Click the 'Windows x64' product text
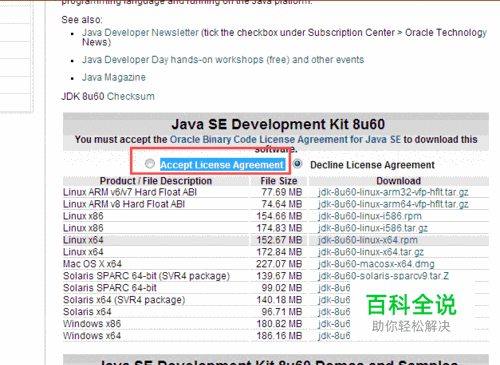Image resolution: width=500 pixels, height=365 pixels. [x=92, y=336]
